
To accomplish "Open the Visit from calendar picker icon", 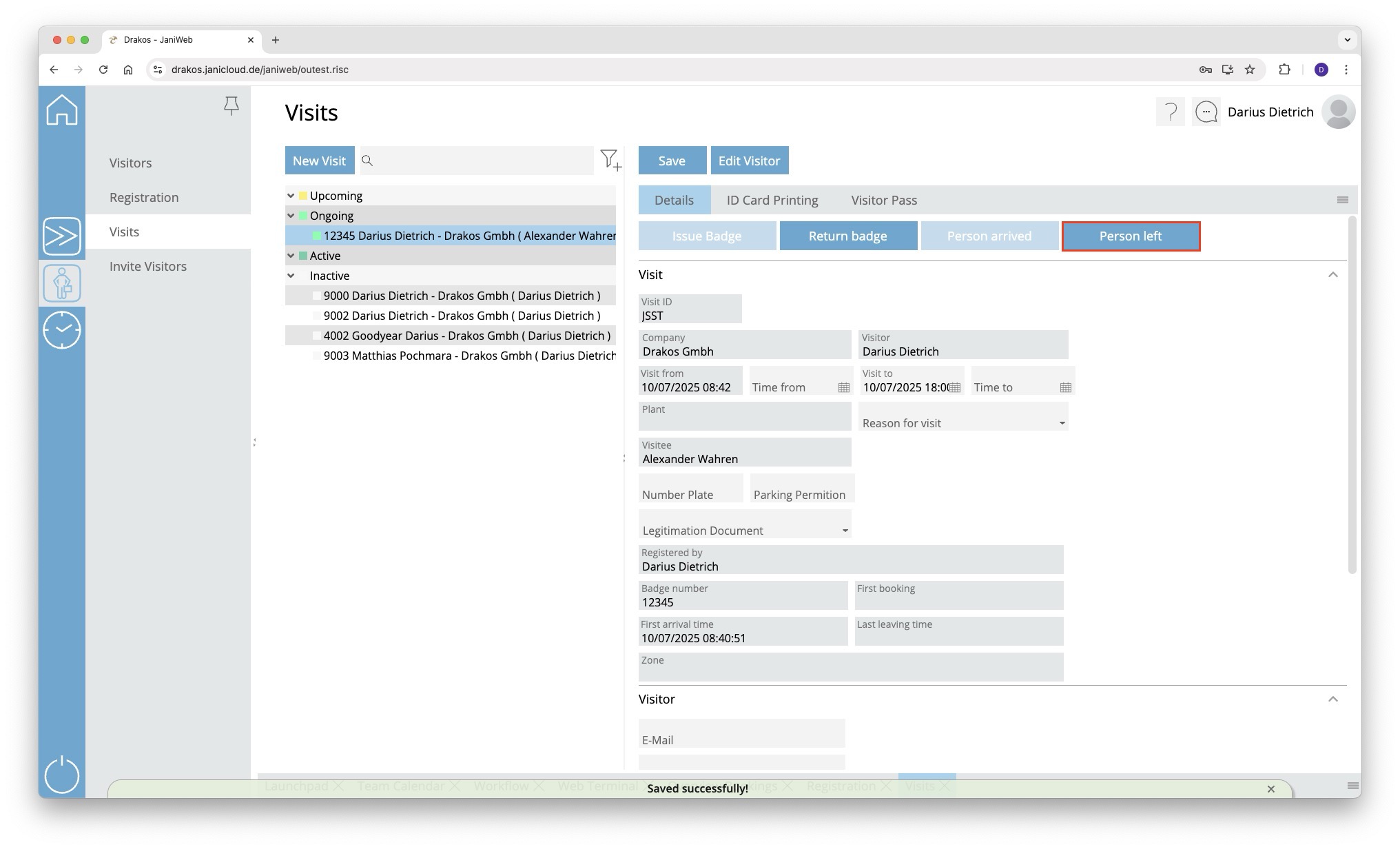I will [x=843, y=387].
